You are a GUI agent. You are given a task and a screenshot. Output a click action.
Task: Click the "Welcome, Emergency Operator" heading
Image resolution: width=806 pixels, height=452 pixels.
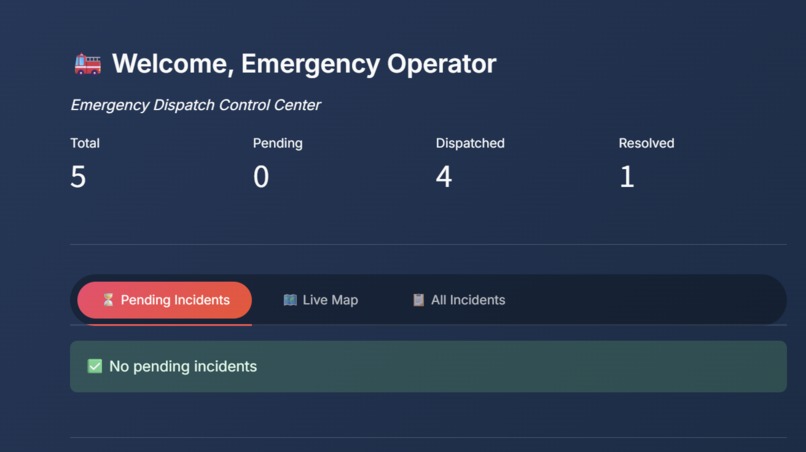(304, 64)
